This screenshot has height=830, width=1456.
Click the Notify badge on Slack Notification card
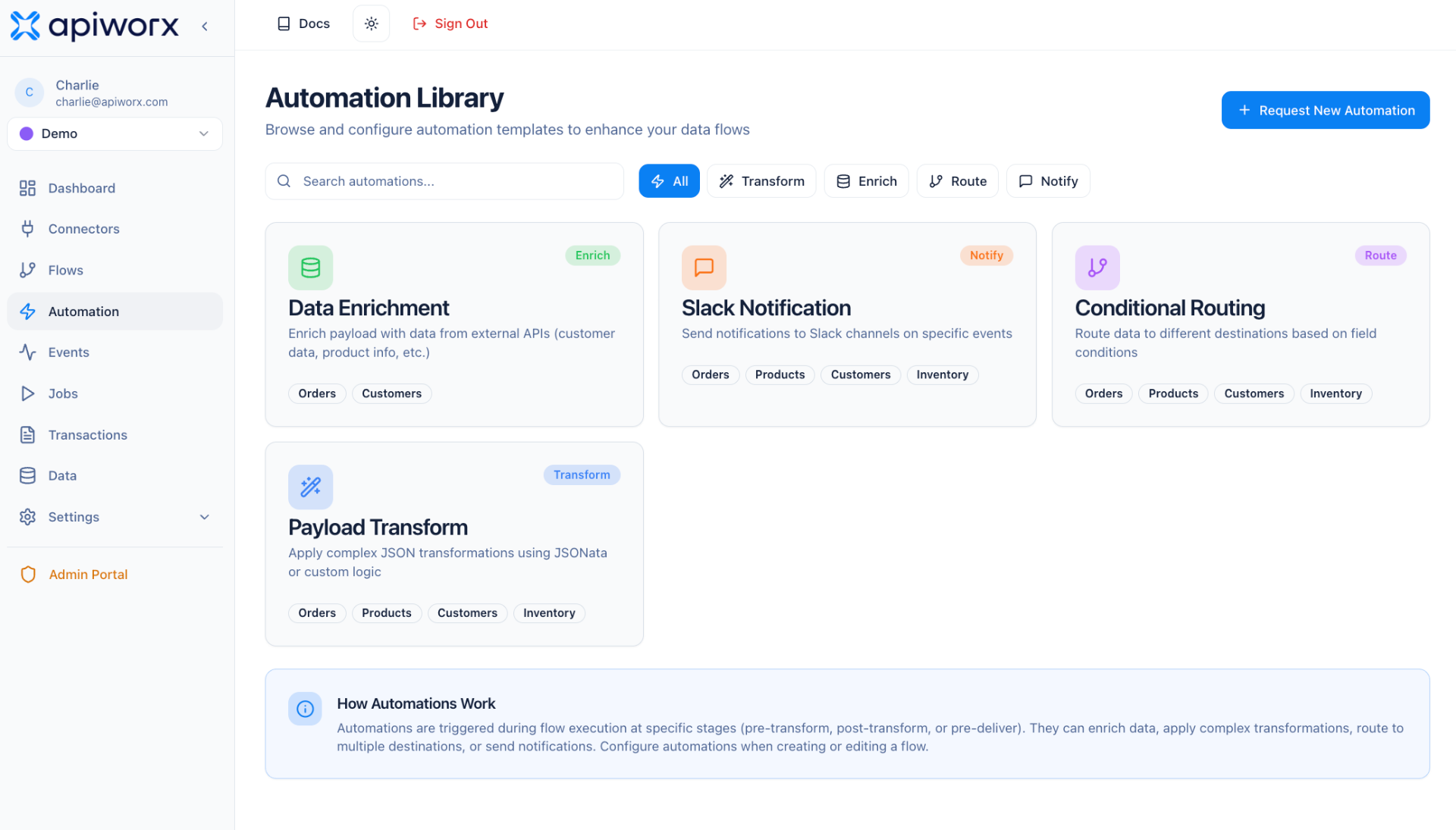click(986, 255)
